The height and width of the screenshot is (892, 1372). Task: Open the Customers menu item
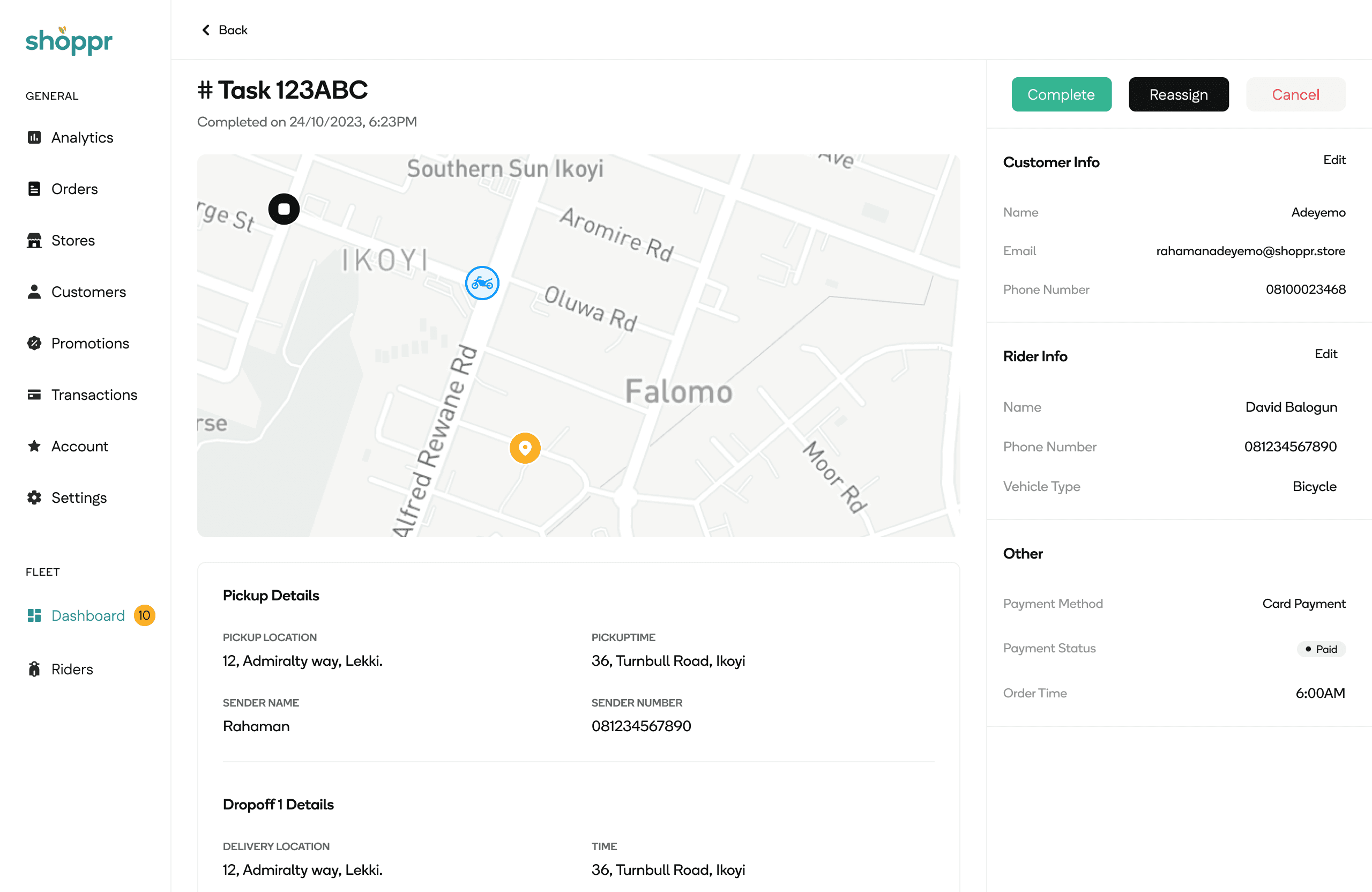click(x=88, y=292)
